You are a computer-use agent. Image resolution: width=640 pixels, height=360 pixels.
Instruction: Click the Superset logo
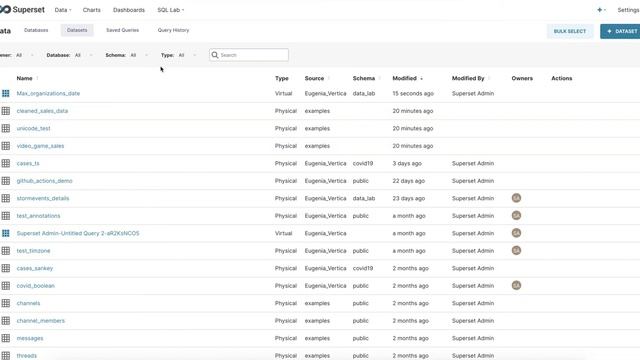(x=22, y=9)
